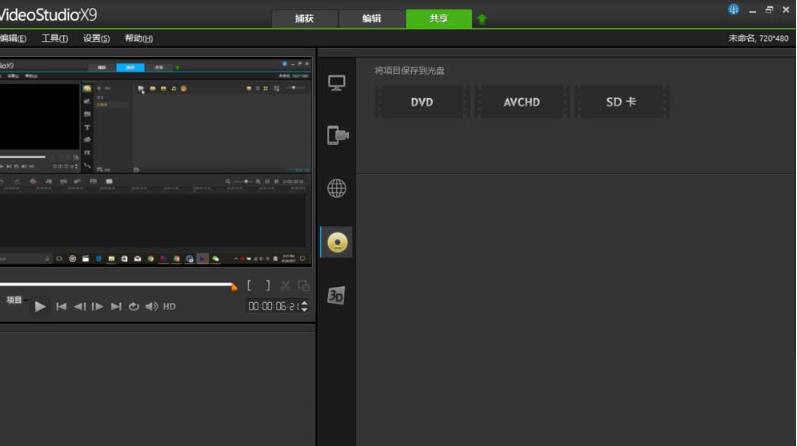Viewport: 798px width, 446px height.
Task: Select the 共享 (Share) tab
Action: coord(439,19)
